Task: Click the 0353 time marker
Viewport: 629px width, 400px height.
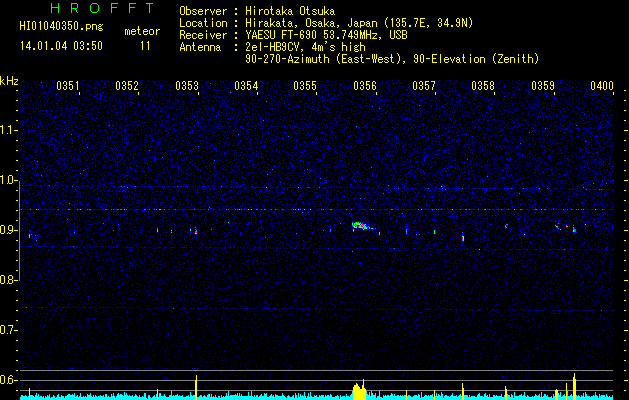Action: point(187,86)
